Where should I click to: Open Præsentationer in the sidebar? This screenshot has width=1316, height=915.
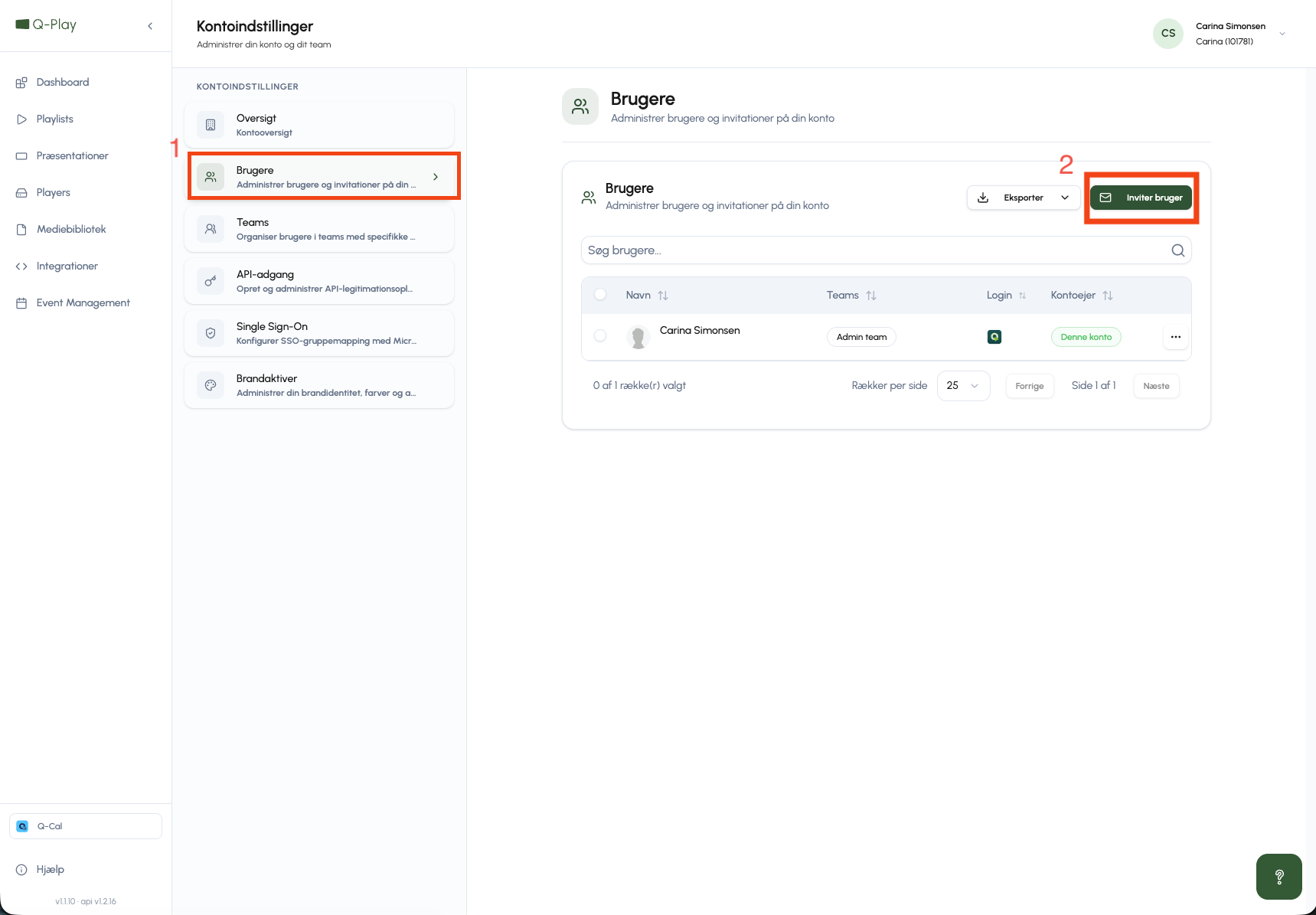pos(73,155)
